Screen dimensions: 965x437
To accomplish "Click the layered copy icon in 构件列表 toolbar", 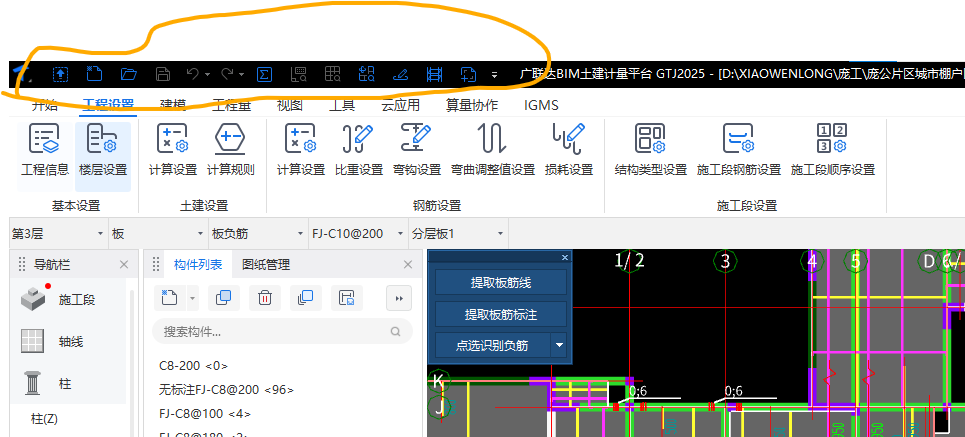I will [x=305, y=298].
